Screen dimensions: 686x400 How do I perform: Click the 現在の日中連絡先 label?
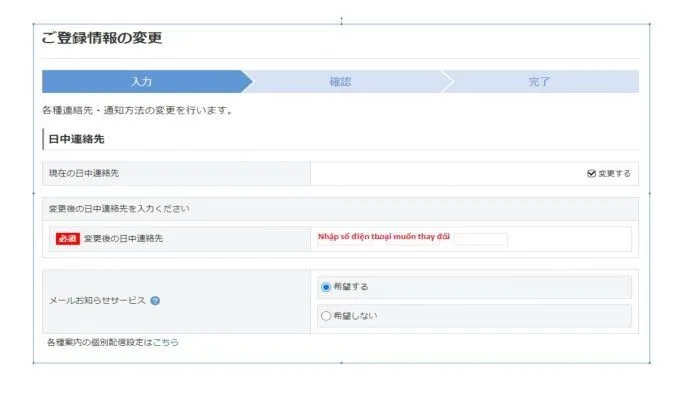pos(84,173)
